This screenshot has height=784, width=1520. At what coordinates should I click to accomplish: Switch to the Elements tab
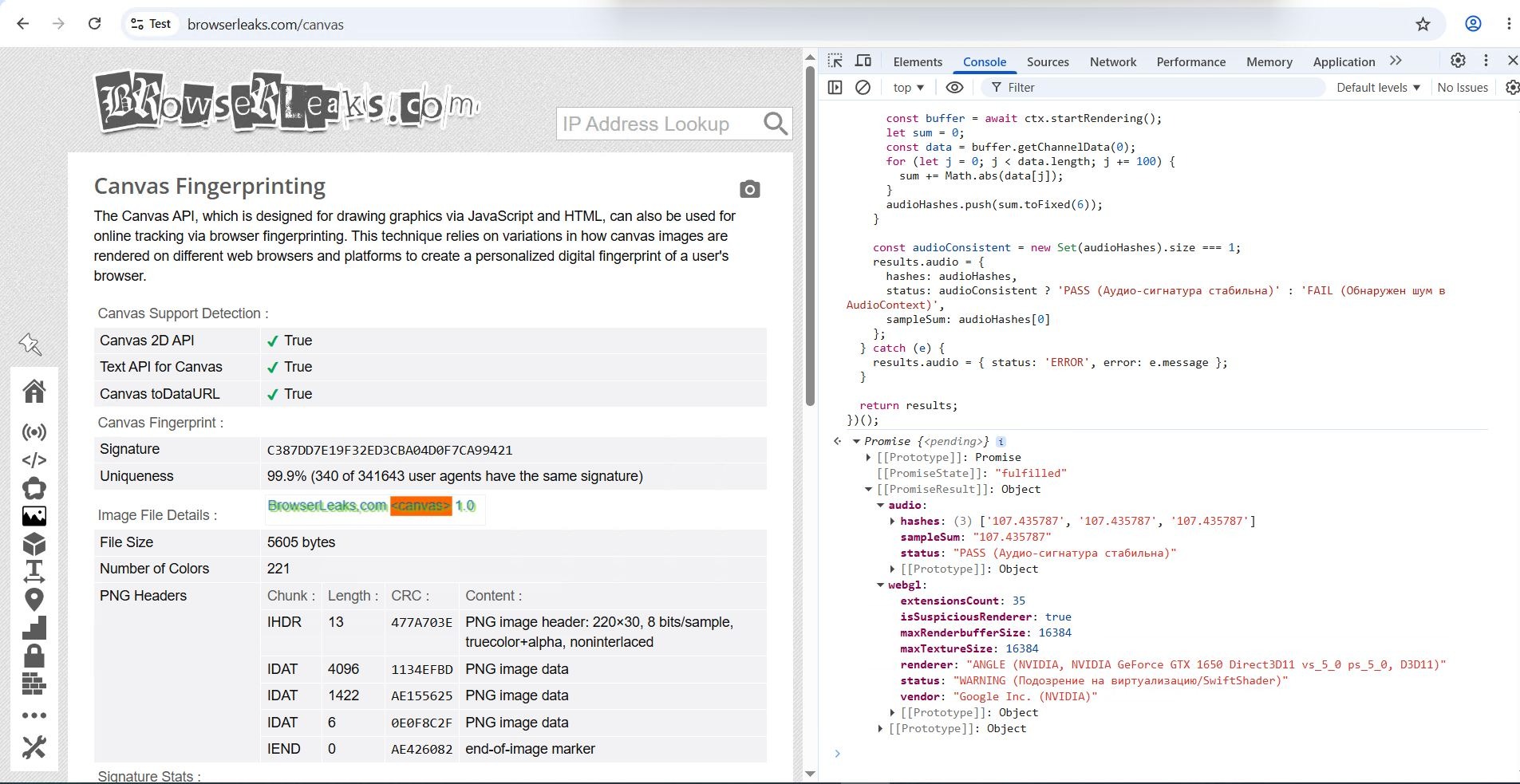918,62
